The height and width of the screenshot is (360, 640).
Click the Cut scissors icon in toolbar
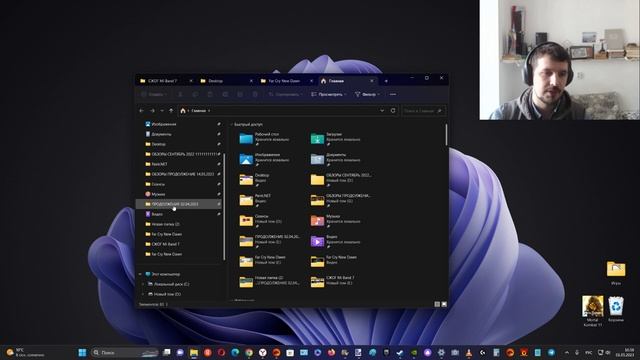click(180, 94)
